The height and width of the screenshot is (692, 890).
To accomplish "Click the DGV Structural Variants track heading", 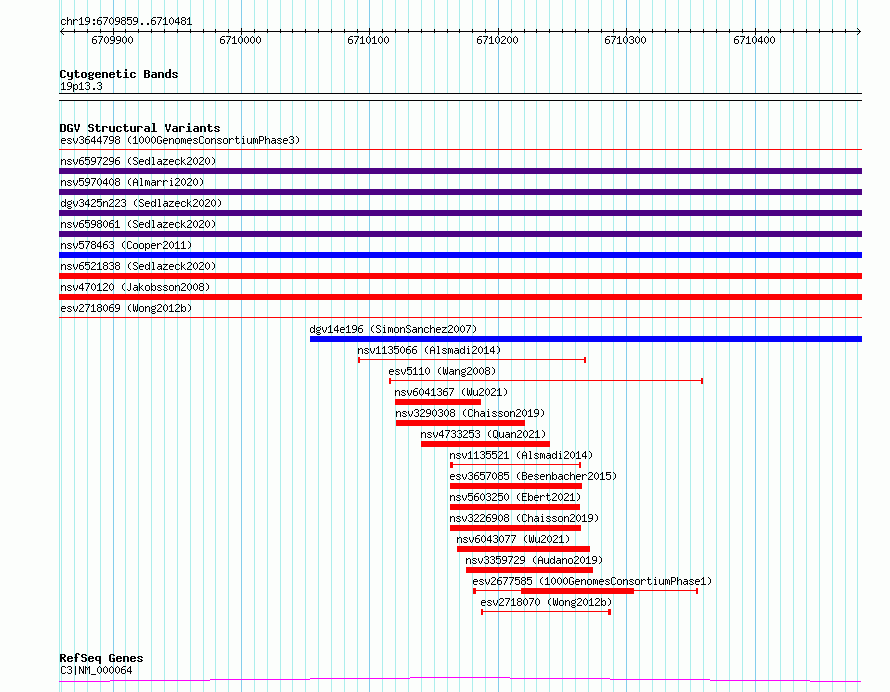I will pyautogui.click(x=140, y=128).
